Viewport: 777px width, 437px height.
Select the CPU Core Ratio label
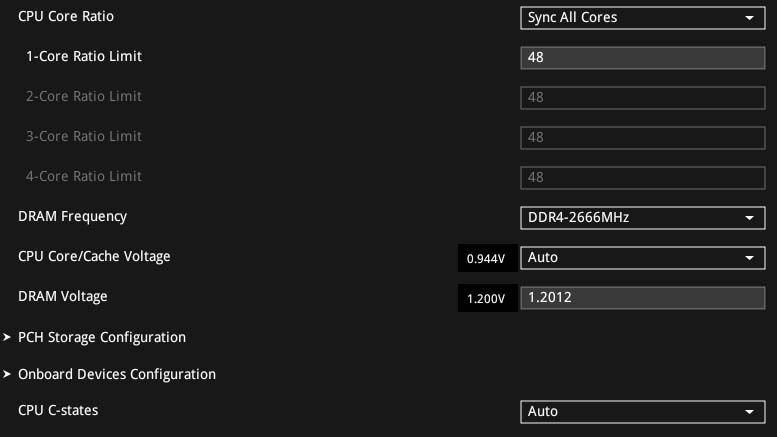click(x=66, y=17)
